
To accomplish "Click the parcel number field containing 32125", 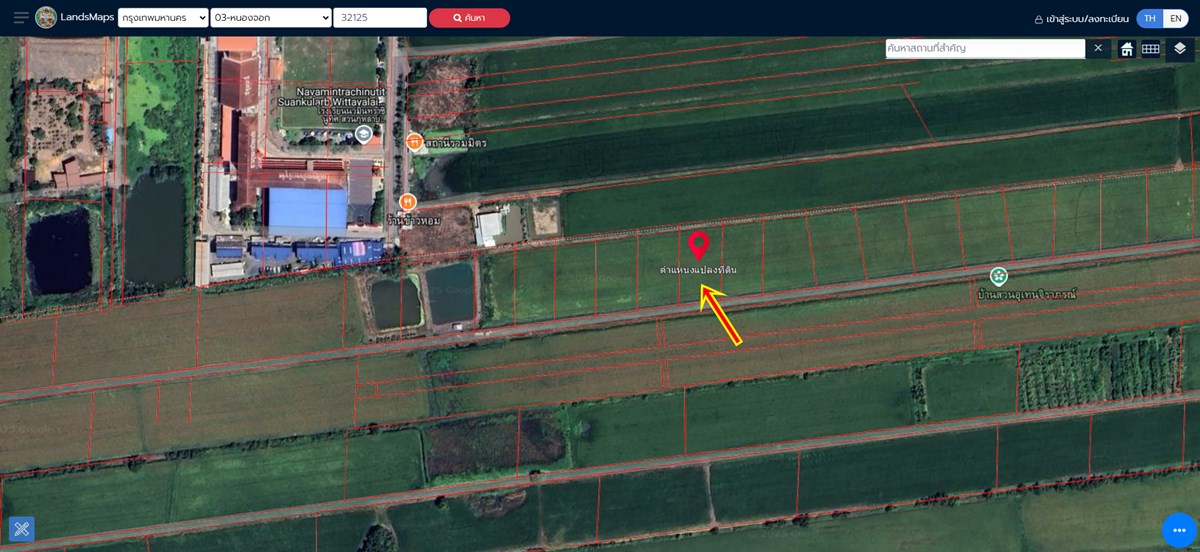I will point(380,18).
